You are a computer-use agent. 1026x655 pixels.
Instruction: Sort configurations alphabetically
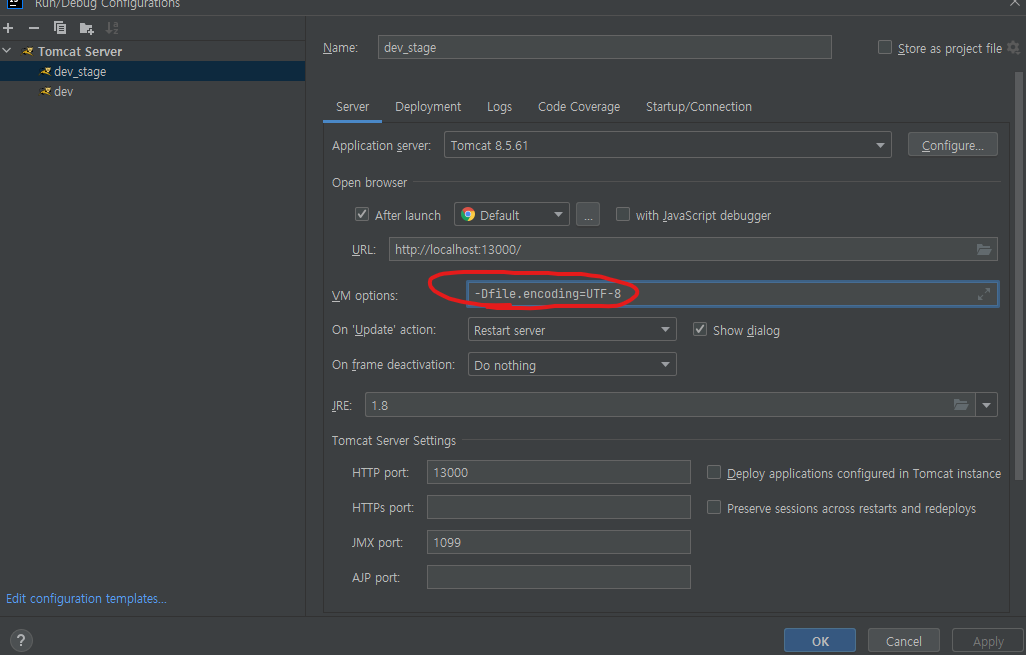tap(112, 28)
